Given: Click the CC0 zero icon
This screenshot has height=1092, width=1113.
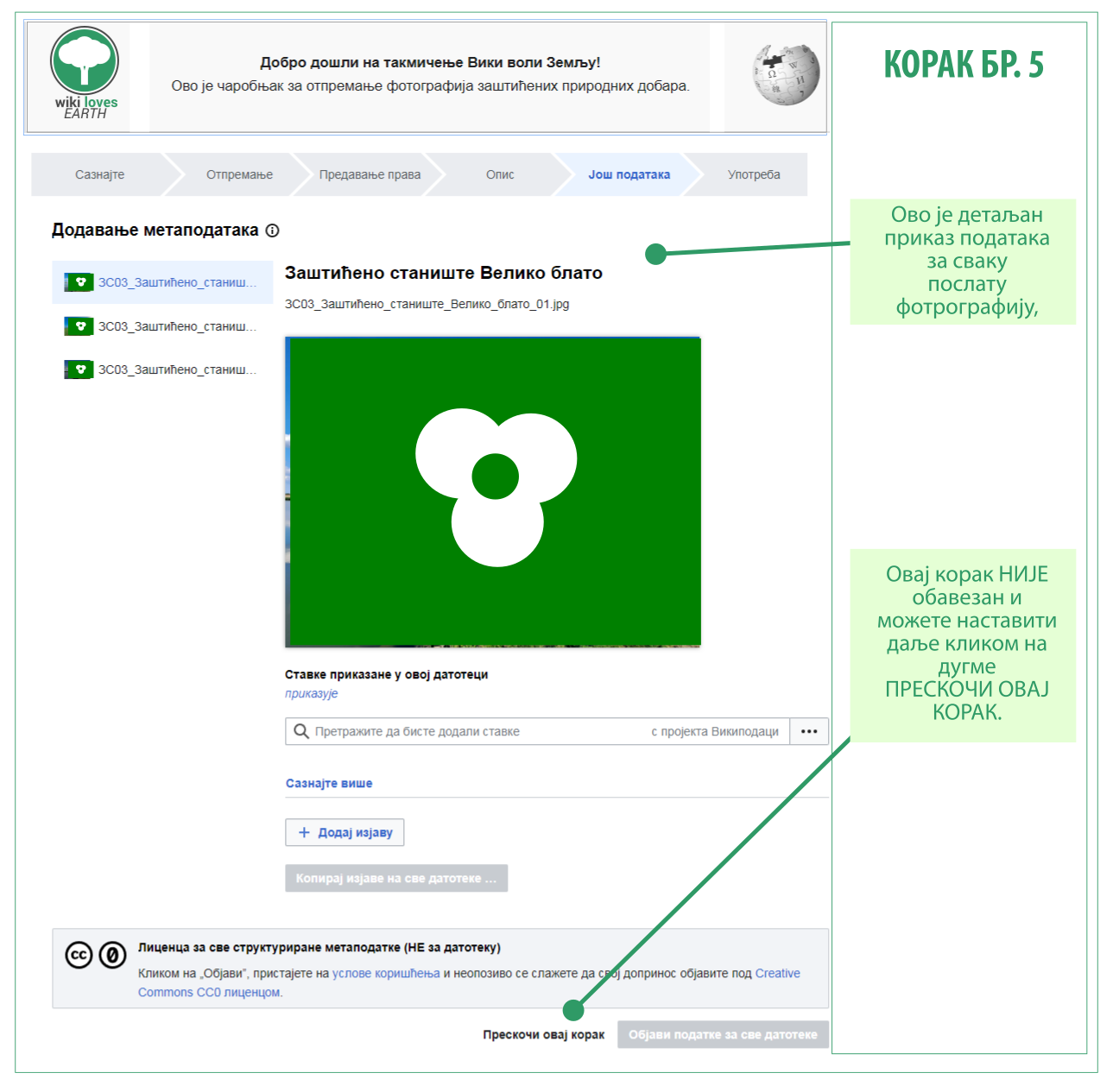Looking at the screenshot, I should click(112, 955).
